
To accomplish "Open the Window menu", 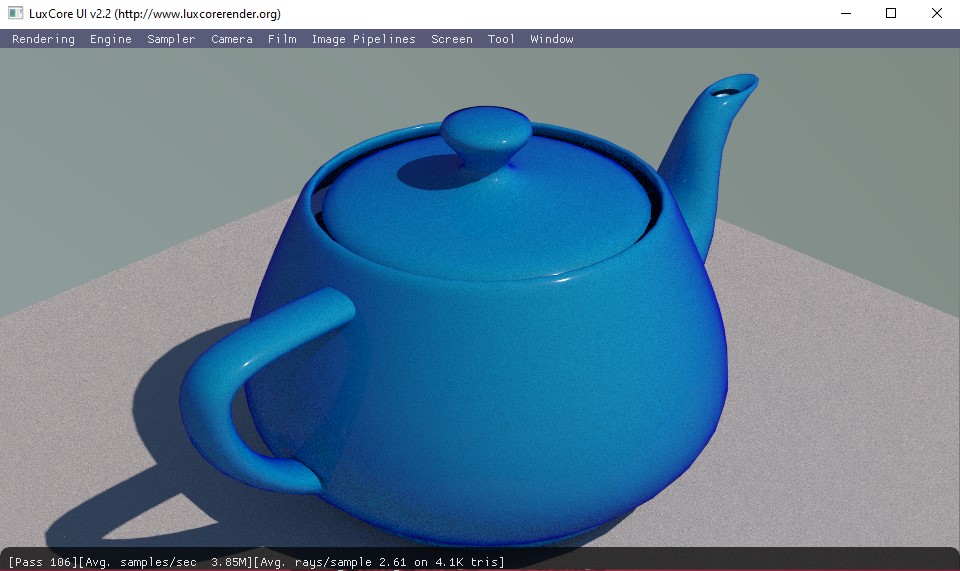I will click(552, 39).
